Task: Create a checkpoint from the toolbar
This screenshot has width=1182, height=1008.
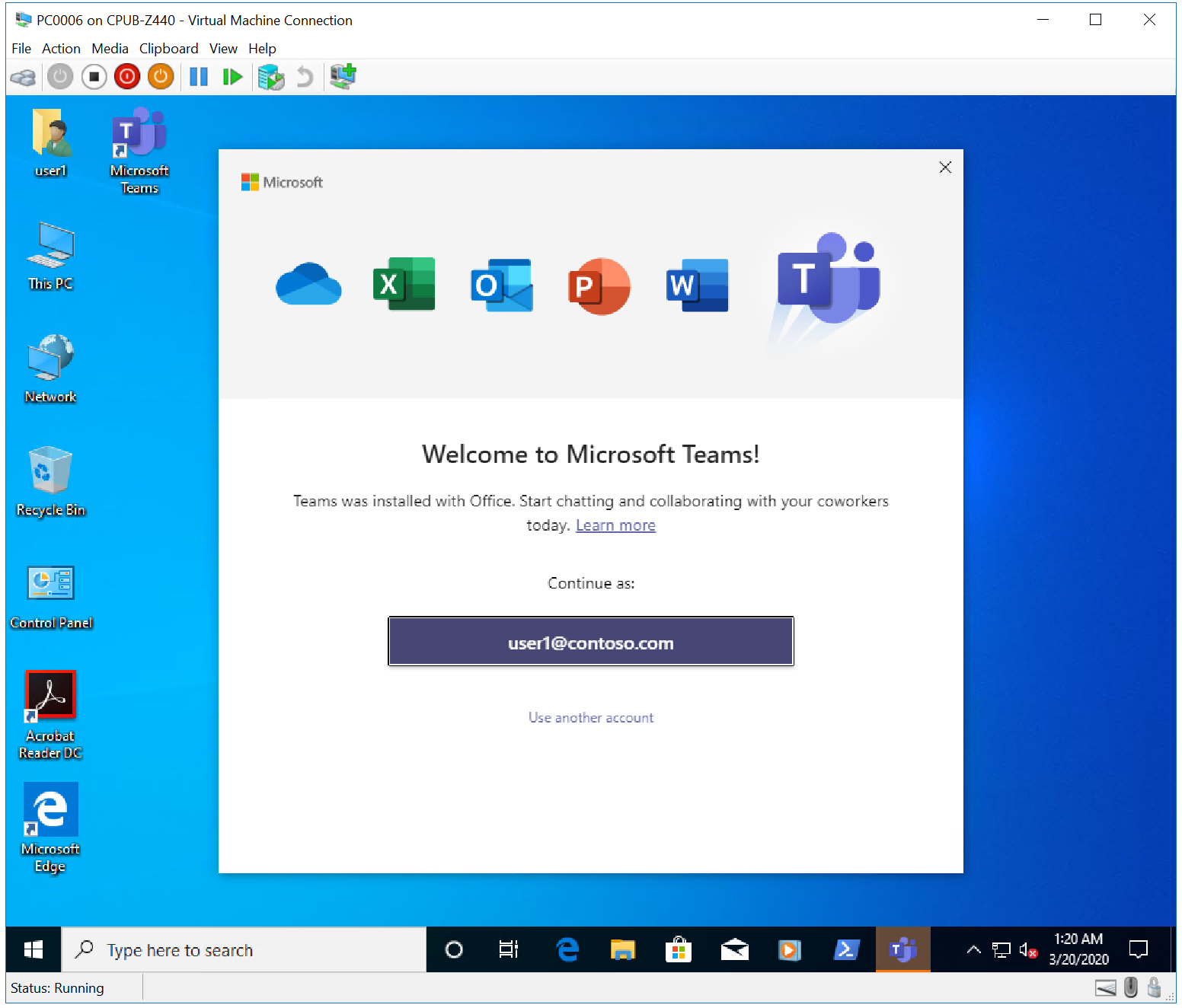Action: point(270,77)
